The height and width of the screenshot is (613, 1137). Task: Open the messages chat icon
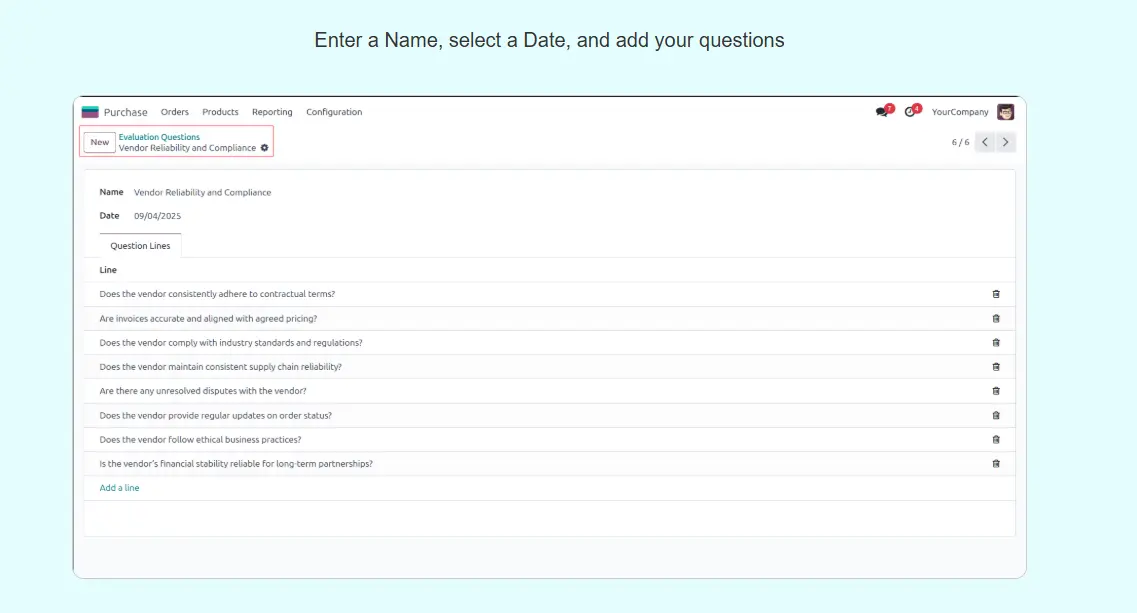(x=882, y=112)
